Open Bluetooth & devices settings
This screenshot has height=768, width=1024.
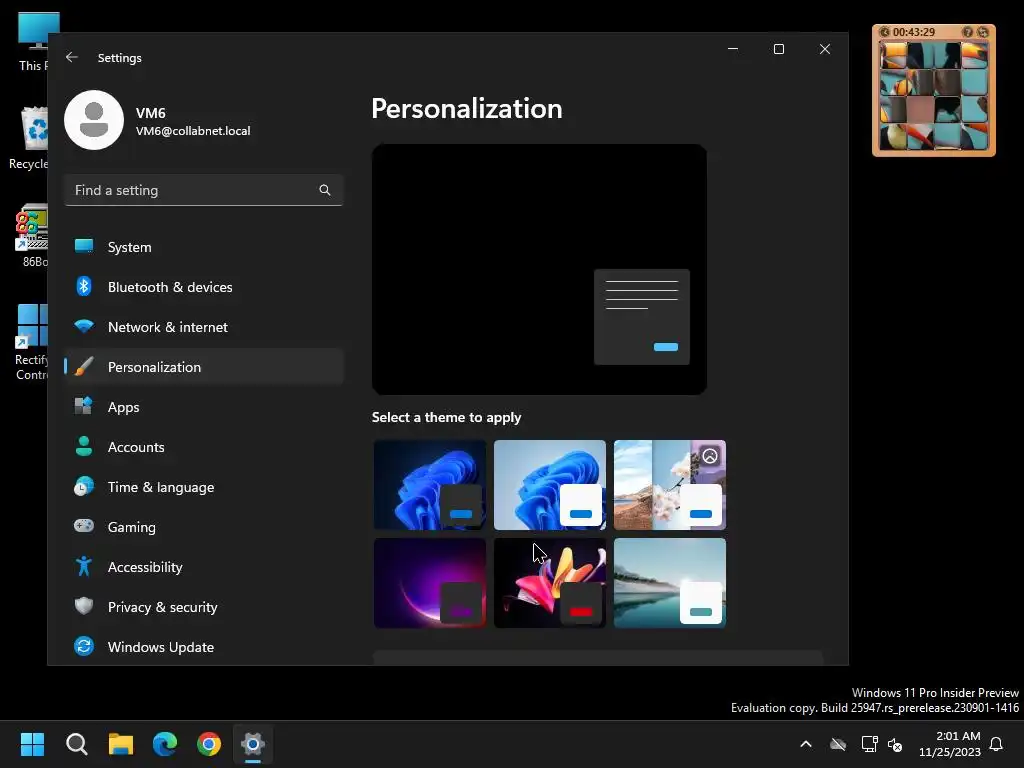[204, 287]
